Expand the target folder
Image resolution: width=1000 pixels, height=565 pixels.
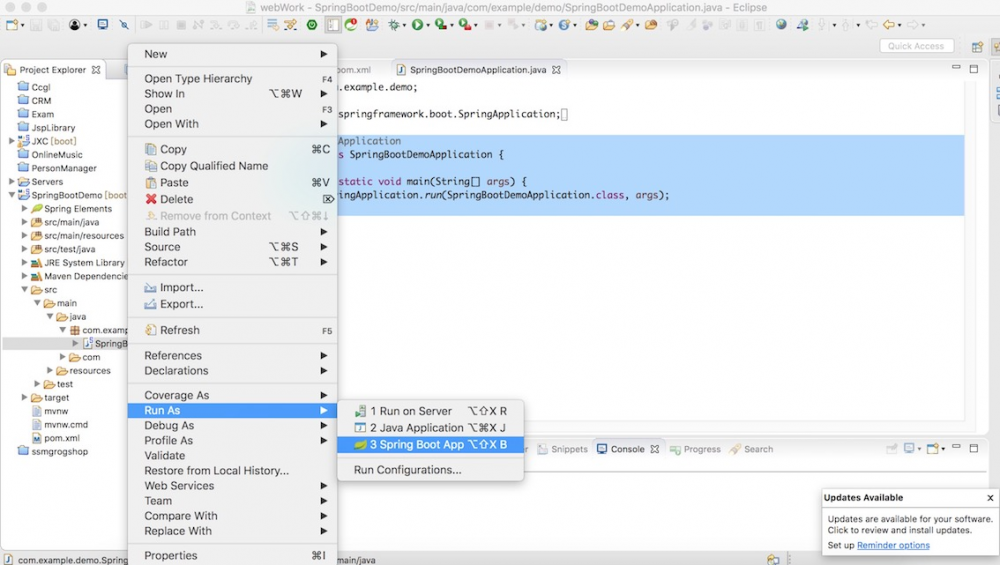point(24,397)
